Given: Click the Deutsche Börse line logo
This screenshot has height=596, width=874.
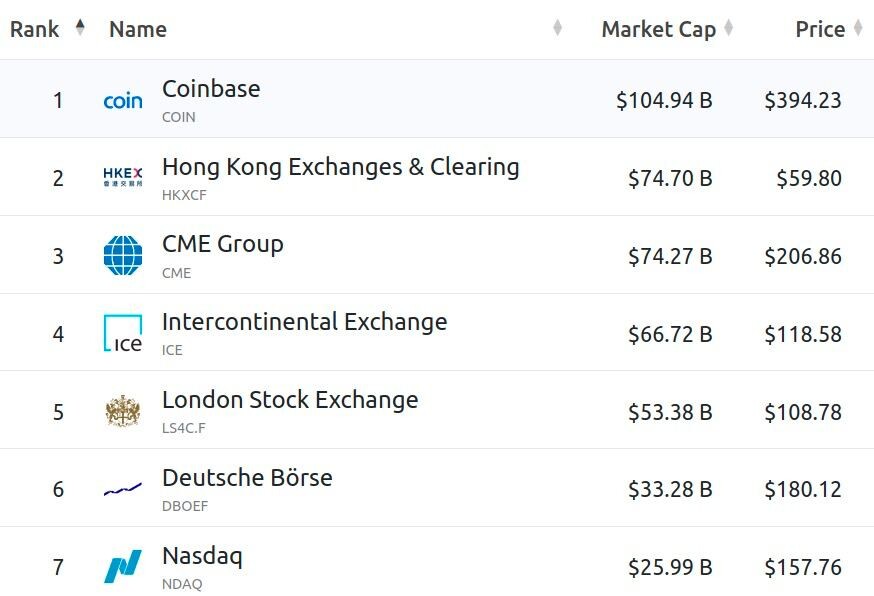Looking at the screenshot, I should [123, 490].
